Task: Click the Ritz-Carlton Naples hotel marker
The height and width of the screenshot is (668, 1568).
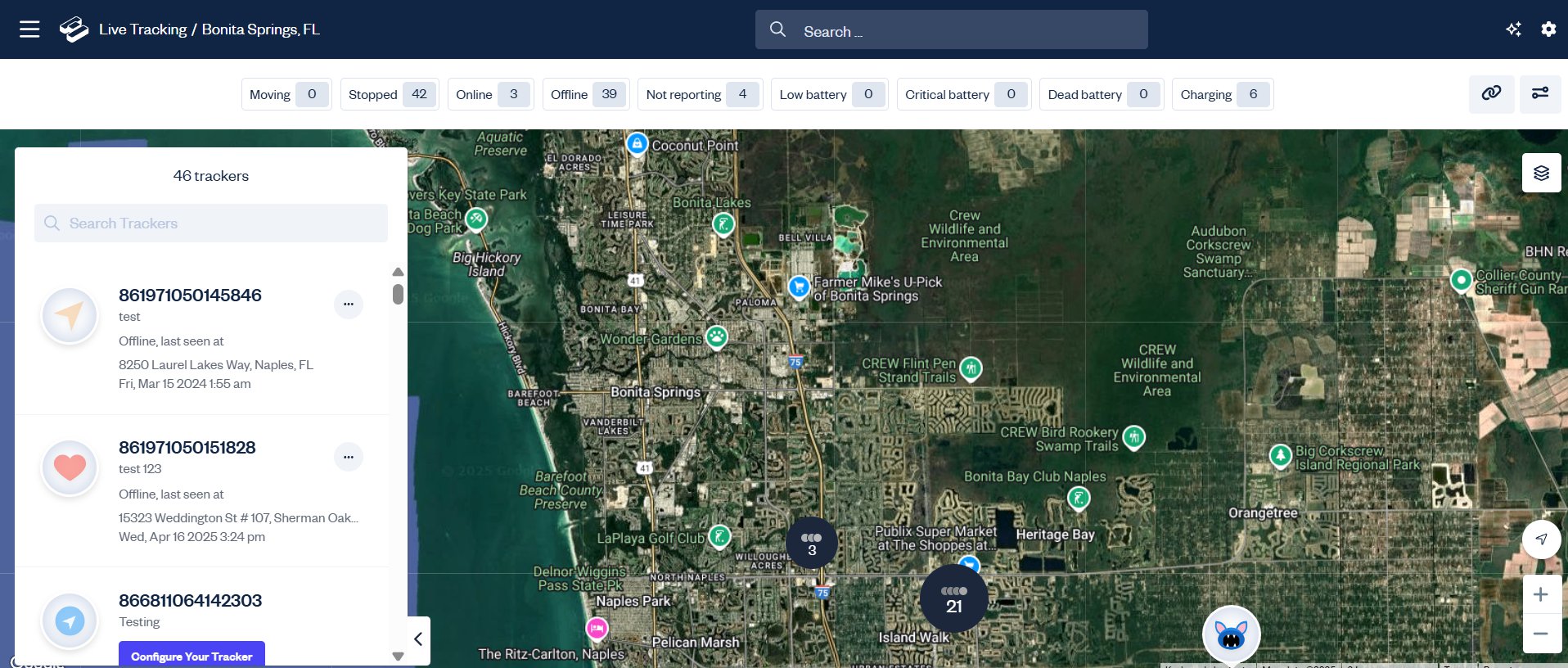Action: coord(597,629)
